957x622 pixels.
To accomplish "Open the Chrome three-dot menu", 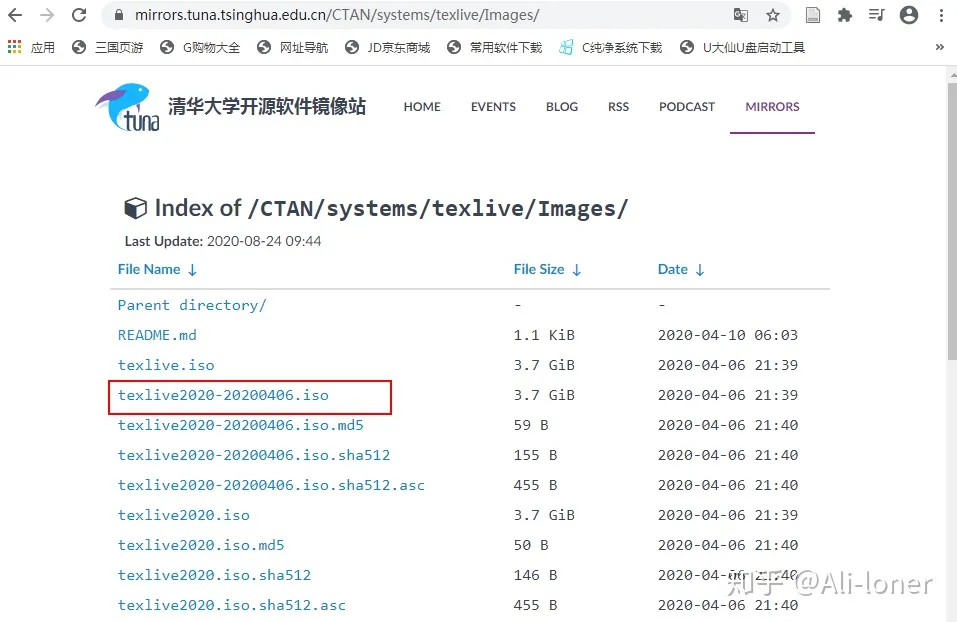I will [941, 15].
